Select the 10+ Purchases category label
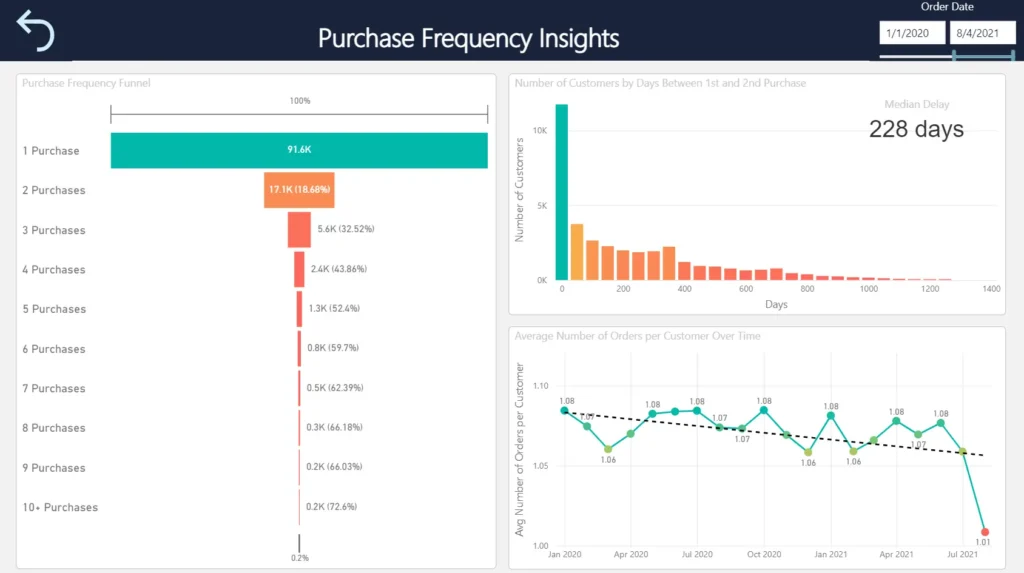1024x573 pixels. [x=60, y=507]
